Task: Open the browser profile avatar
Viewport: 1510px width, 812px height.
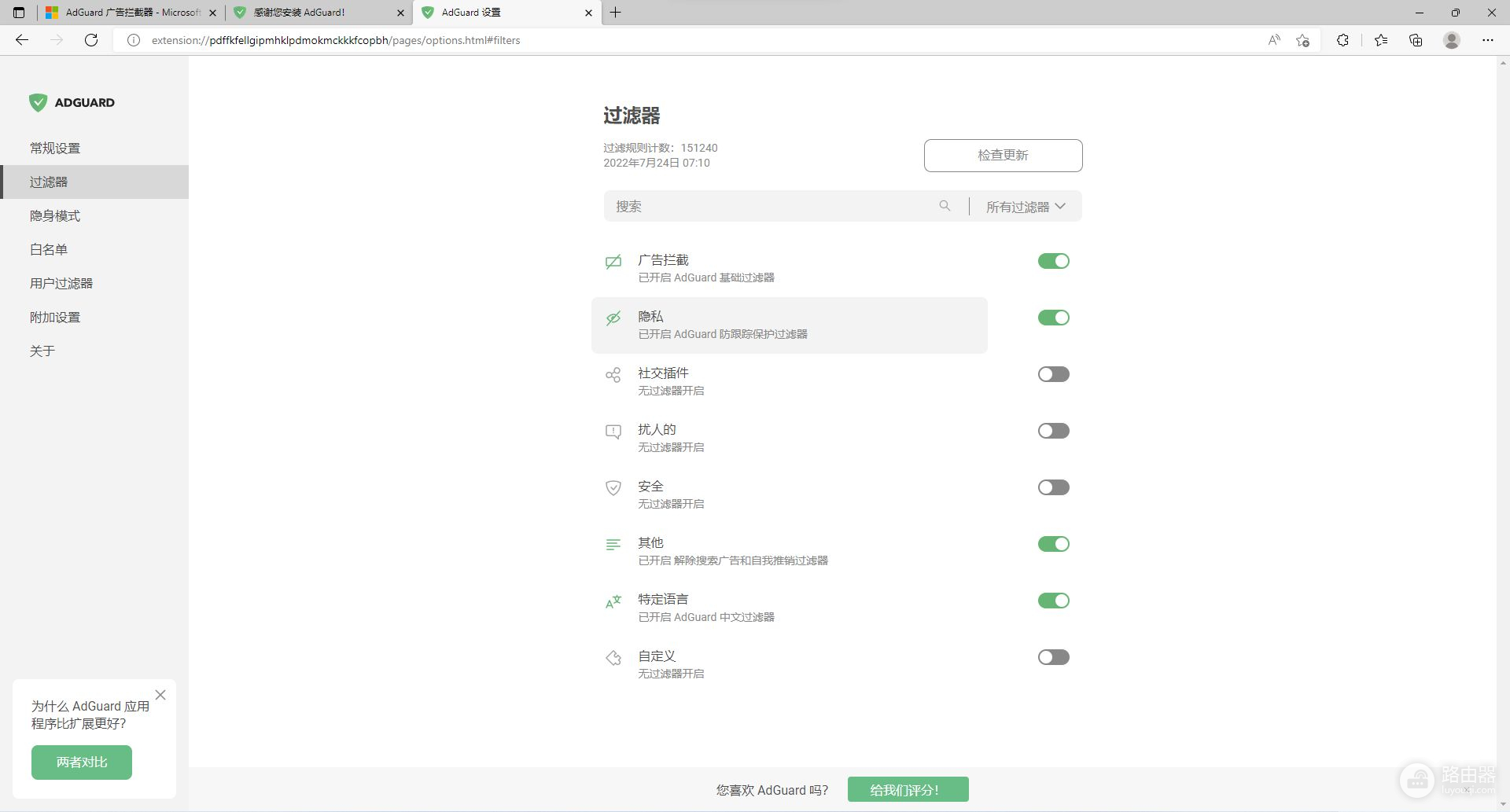Action: pyautogui.click(x=1452, y=40)
